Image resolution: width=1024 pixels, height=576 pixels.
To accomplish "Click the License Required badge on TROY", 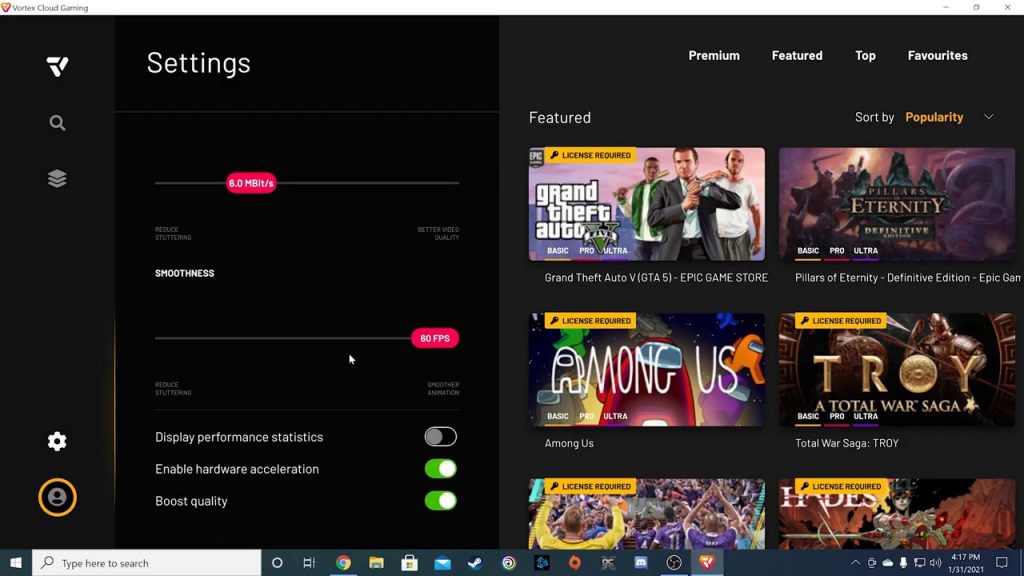I will pyautogui.click(x=840, y=321).
